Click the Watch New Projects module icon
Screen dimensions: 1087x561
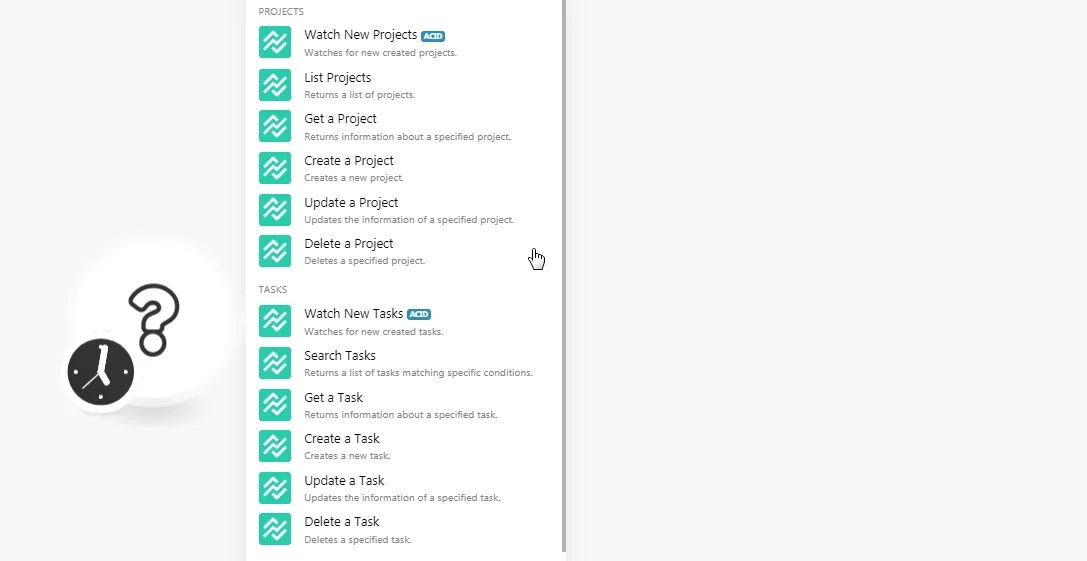pos(275,42)
